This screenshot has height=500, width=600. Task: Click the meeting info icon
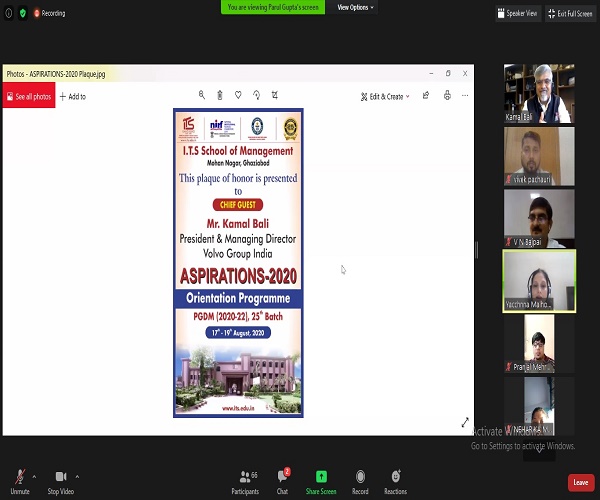click(9, 13)
